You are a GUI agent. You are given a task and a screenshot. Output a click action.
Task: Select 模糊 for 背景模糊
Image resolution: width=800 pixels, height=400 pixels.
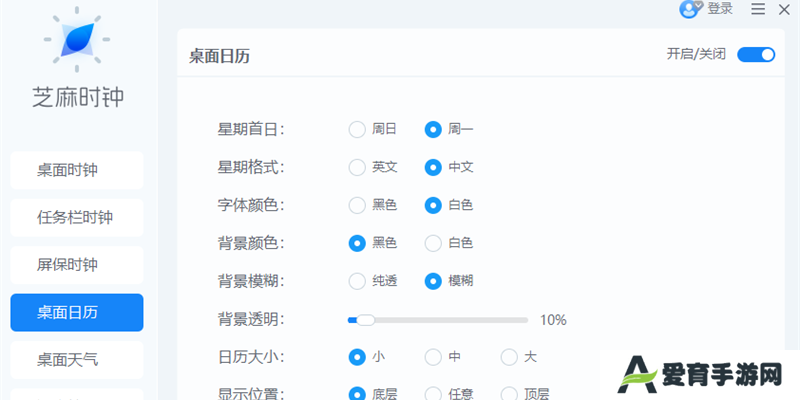(433, 281)
